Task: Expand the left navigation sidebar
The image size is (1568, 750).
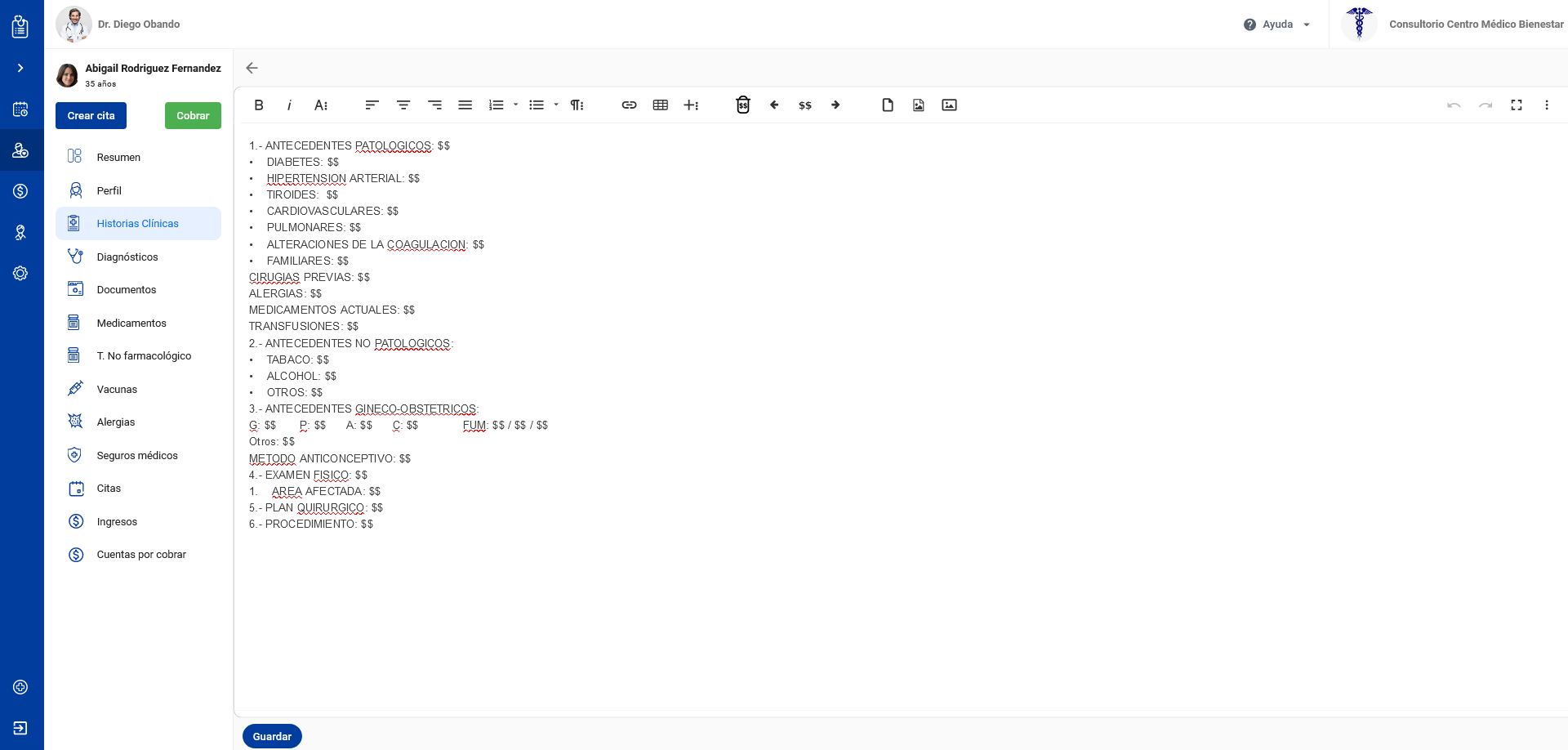Action: [20, 68]
